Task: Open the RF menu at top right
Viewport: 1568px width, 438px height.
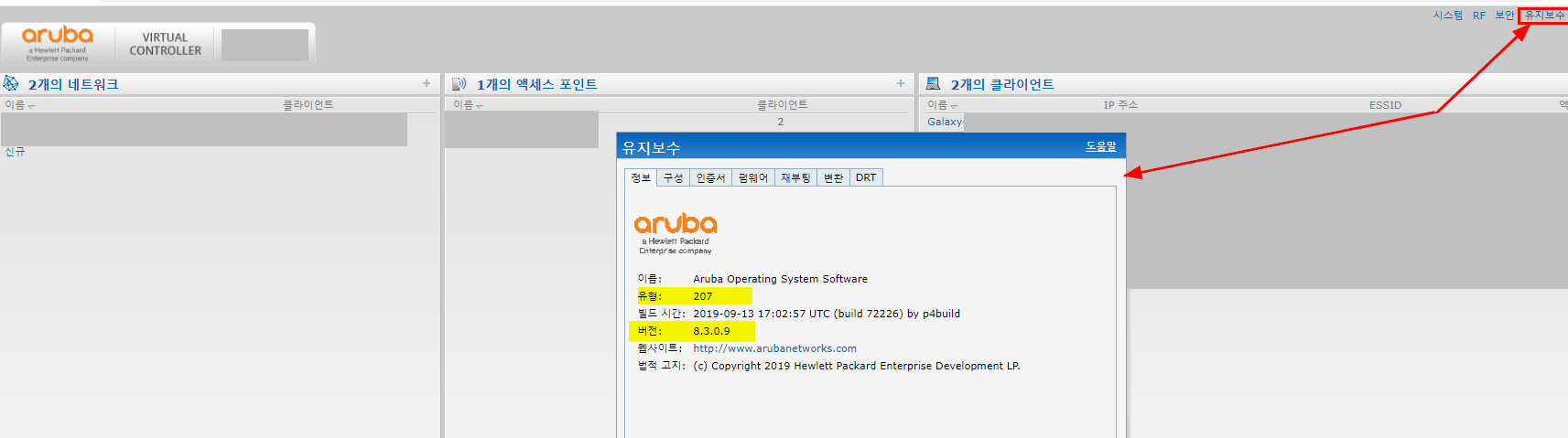Action: click(x=1479, y=16)
